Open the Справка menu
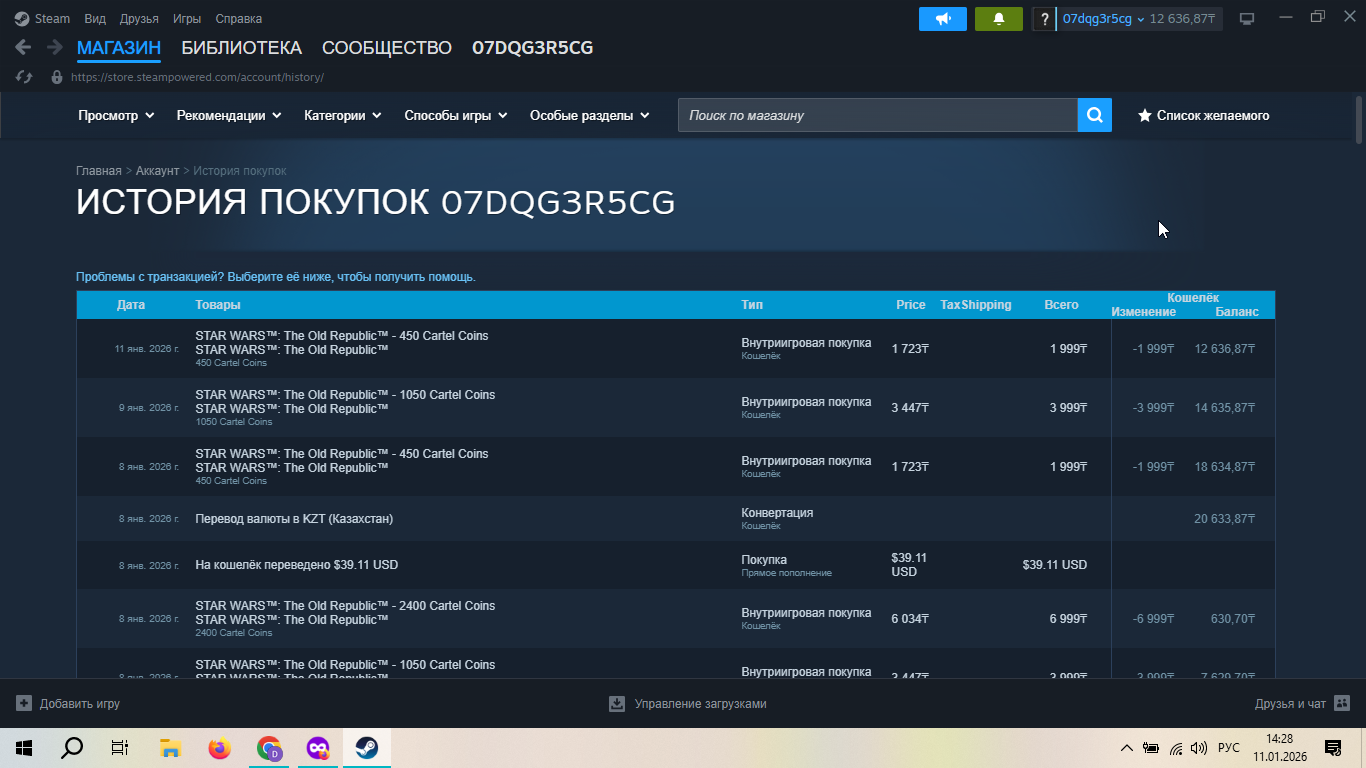 [x=239, y=18]
